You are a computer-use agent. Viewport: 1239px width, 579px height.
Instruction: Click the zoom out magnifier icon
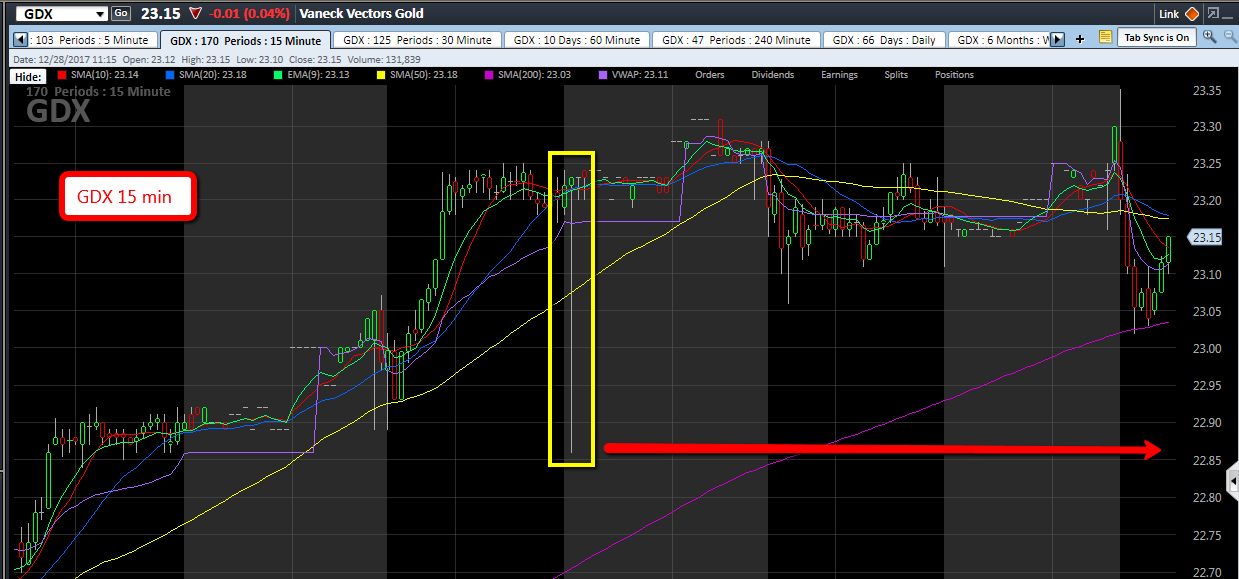(1228, 37)
